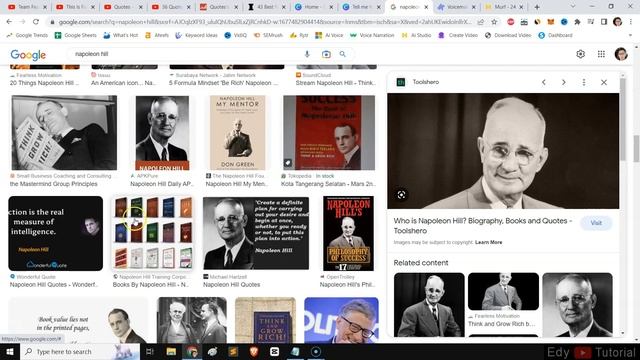
Task: Open the three-dot menu in Toolshero panel
Action: [x=584, y=82]
